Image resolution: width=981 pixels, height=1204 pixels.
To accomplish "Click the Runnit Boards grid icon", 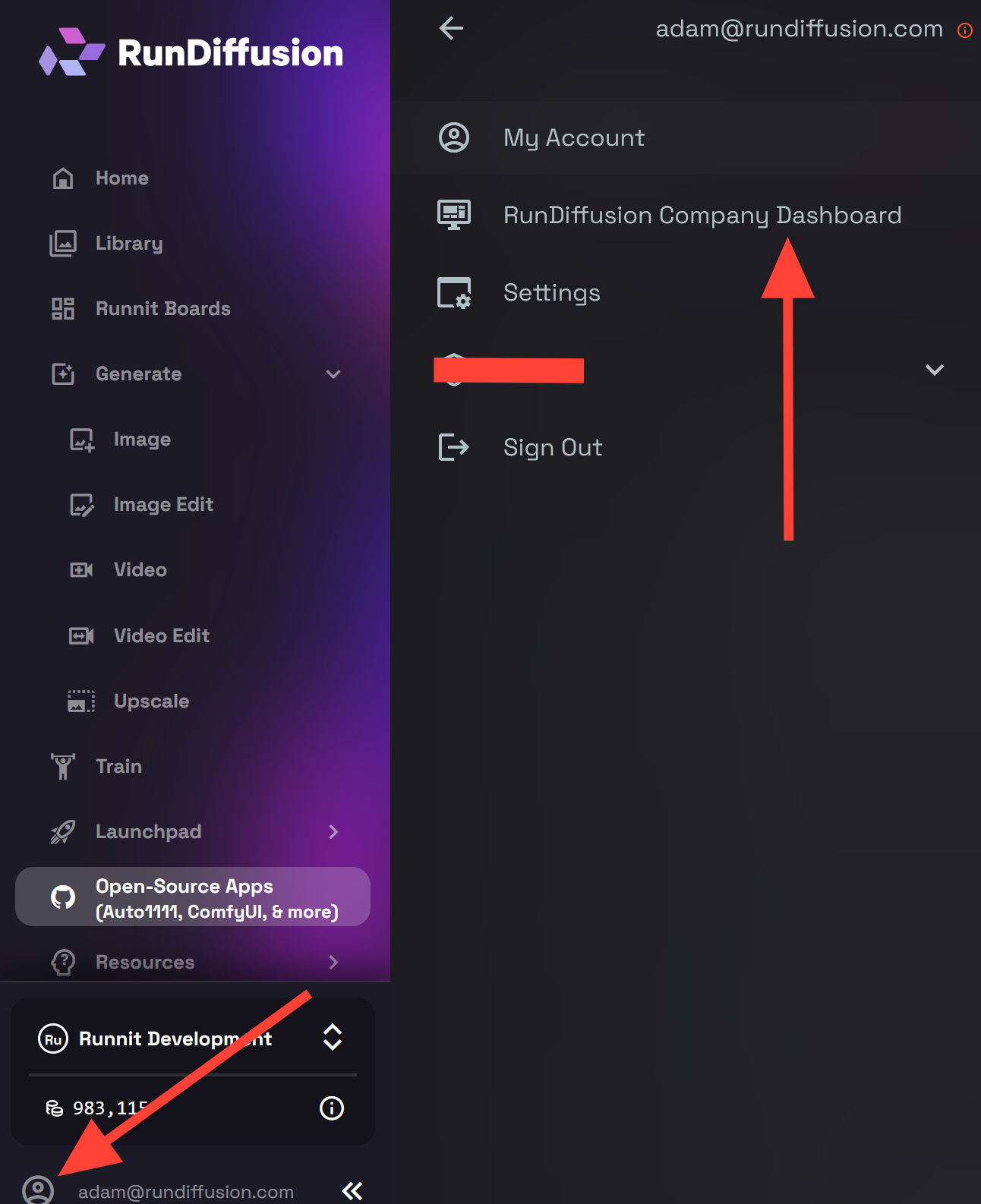I will 63,309.
